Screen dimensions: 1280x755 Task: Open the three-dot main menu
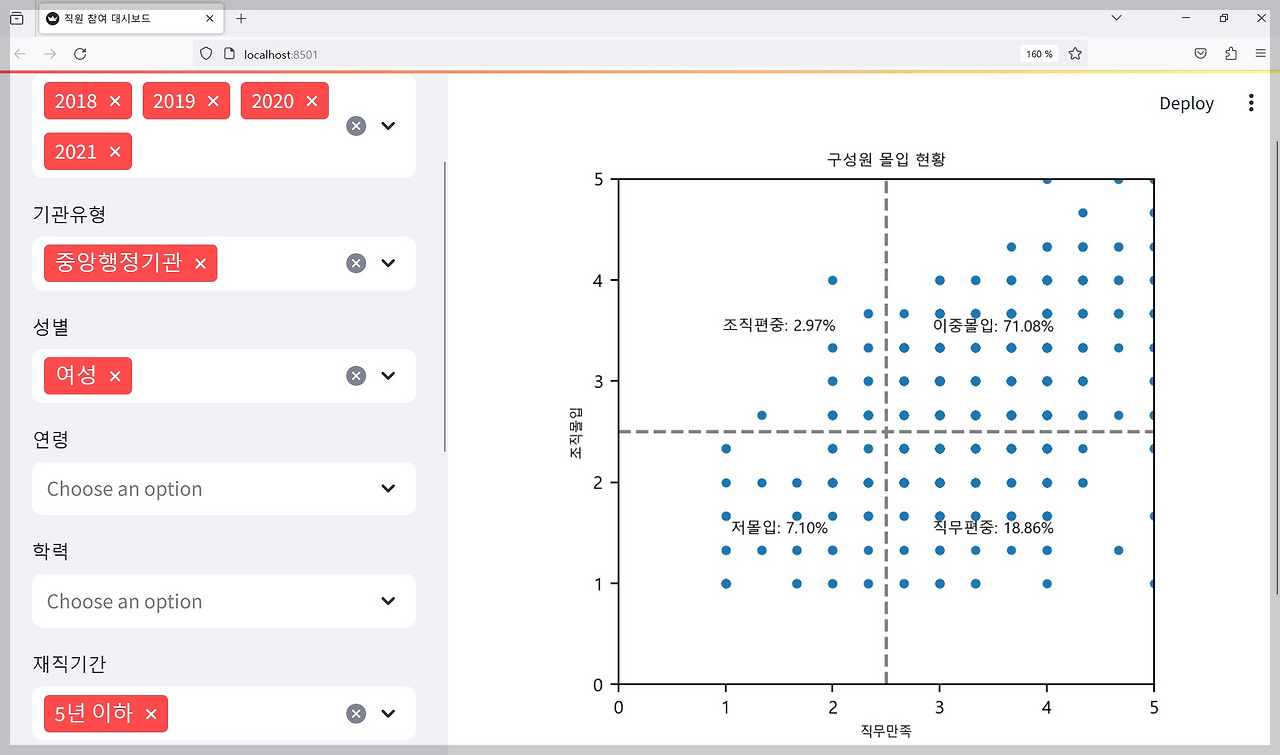click(1251, 103)
